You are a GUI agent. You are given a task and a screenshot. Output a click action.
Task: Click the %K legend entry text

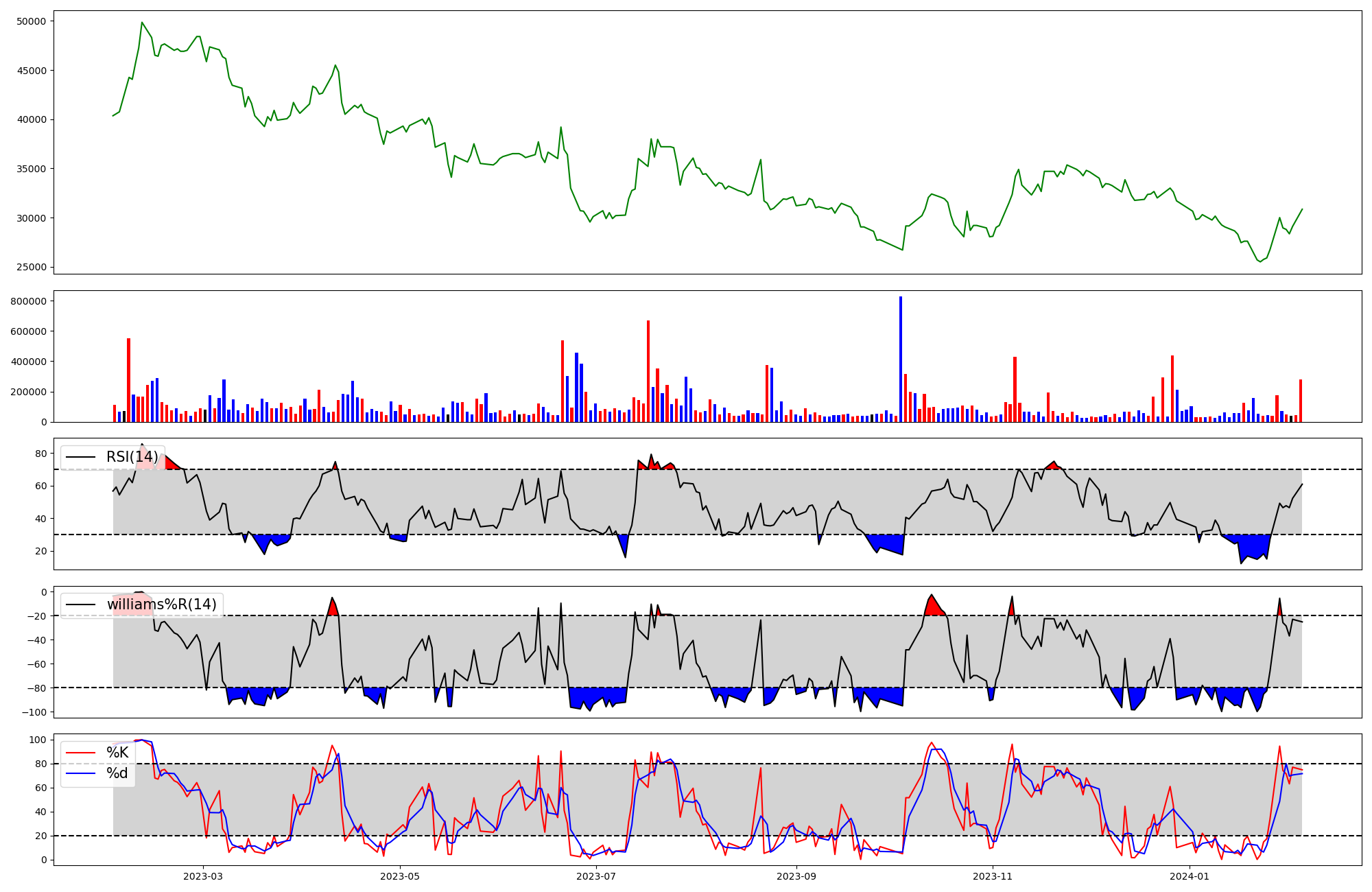pyautogui.click(x=117, y=753)
